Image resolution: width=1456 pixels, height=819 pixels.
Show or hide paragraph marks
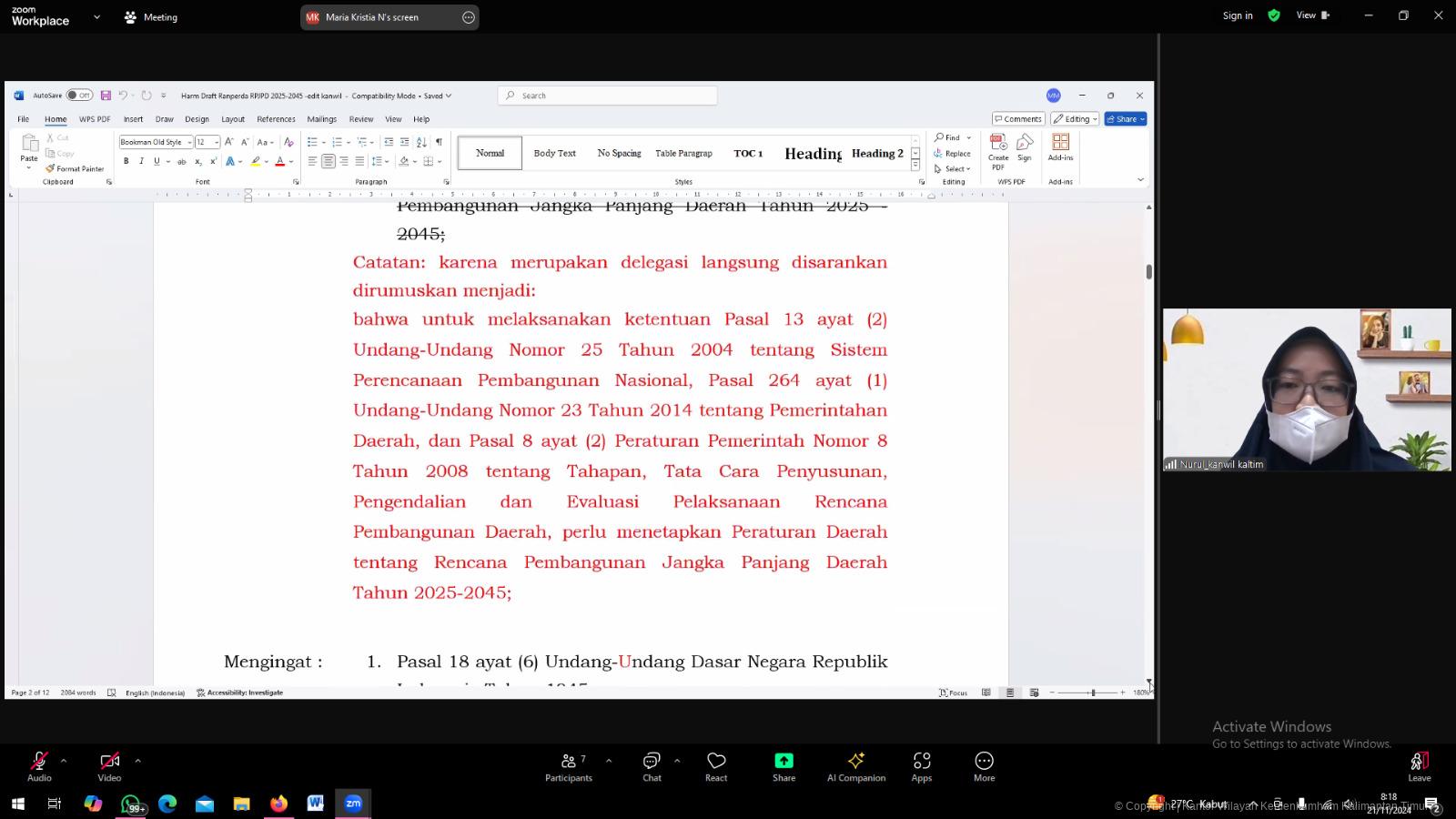[439, 142]
